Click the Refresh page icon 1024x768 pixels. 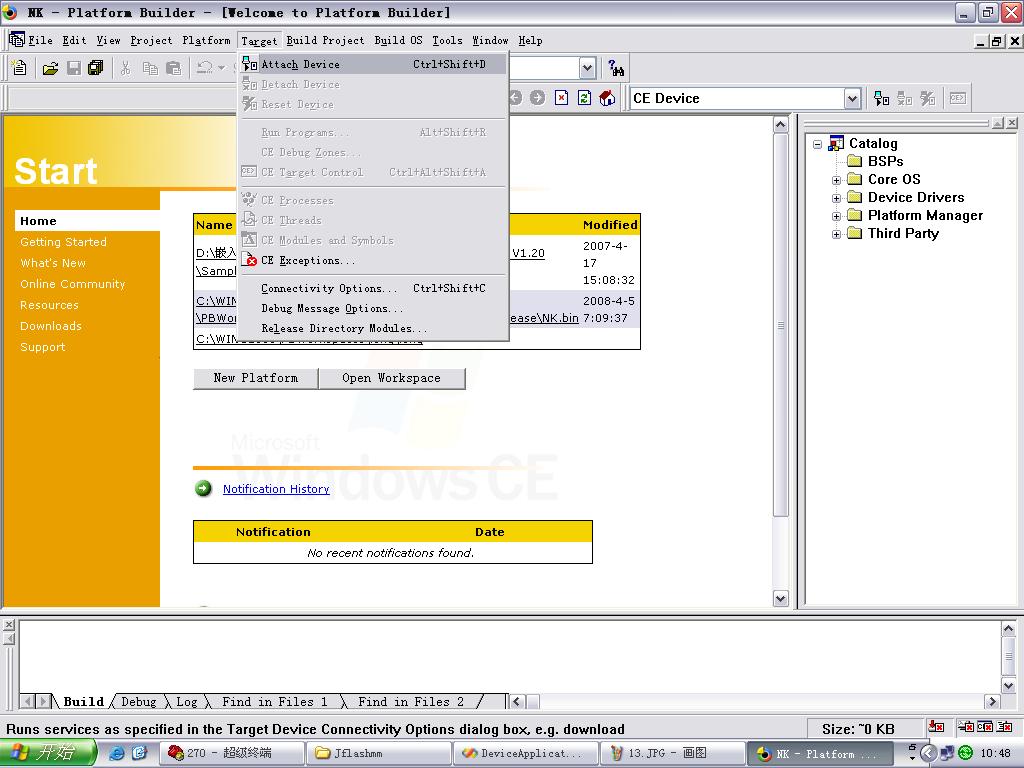click(584, 98)
